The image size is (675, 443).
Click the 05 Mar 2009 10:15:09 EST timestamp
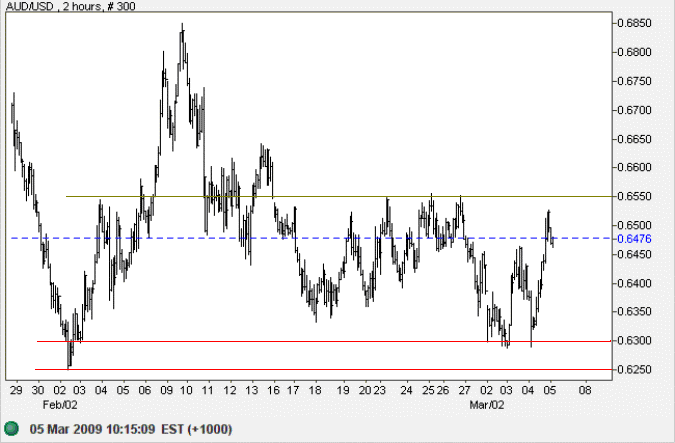coord(131,429)
